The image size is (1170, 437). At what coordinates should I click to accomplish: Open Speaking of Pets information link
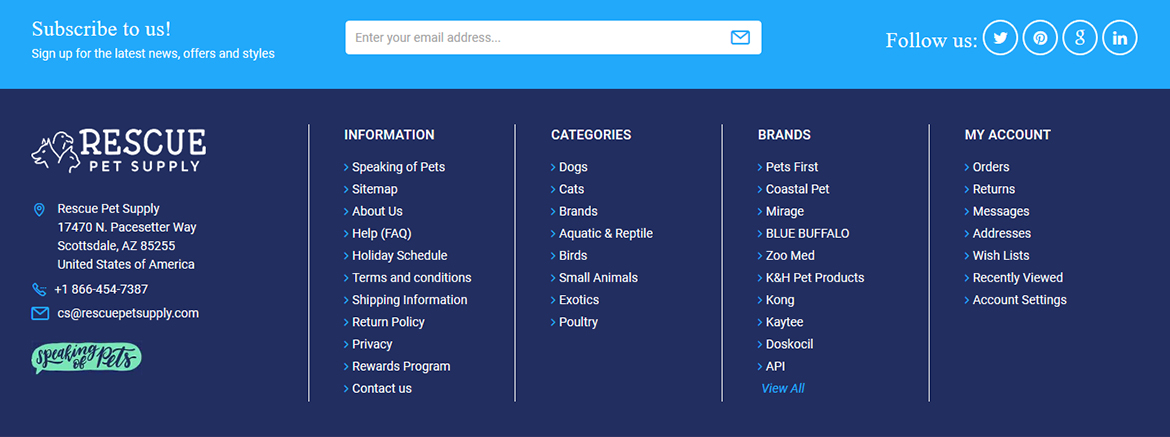[398, 167]
